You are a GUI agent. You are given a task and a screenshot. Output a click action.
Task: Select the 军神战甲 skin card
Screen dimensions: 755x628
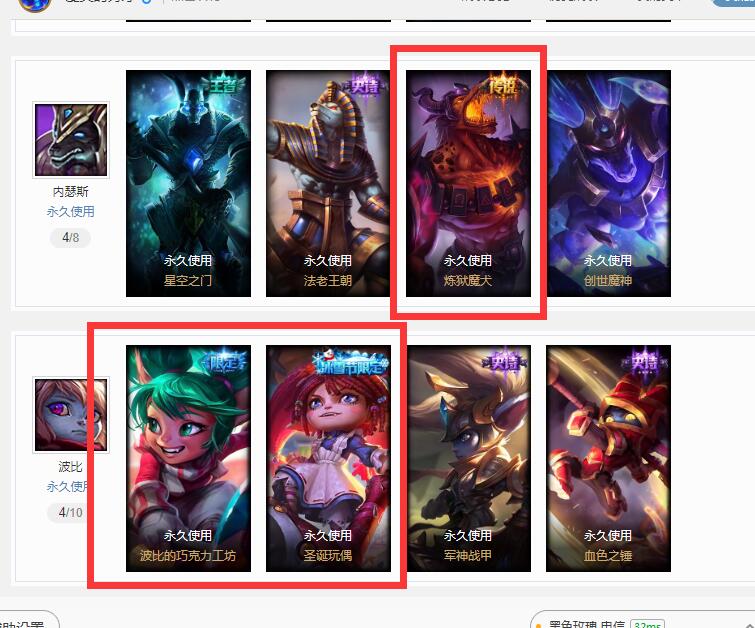(x=469, y=458)
